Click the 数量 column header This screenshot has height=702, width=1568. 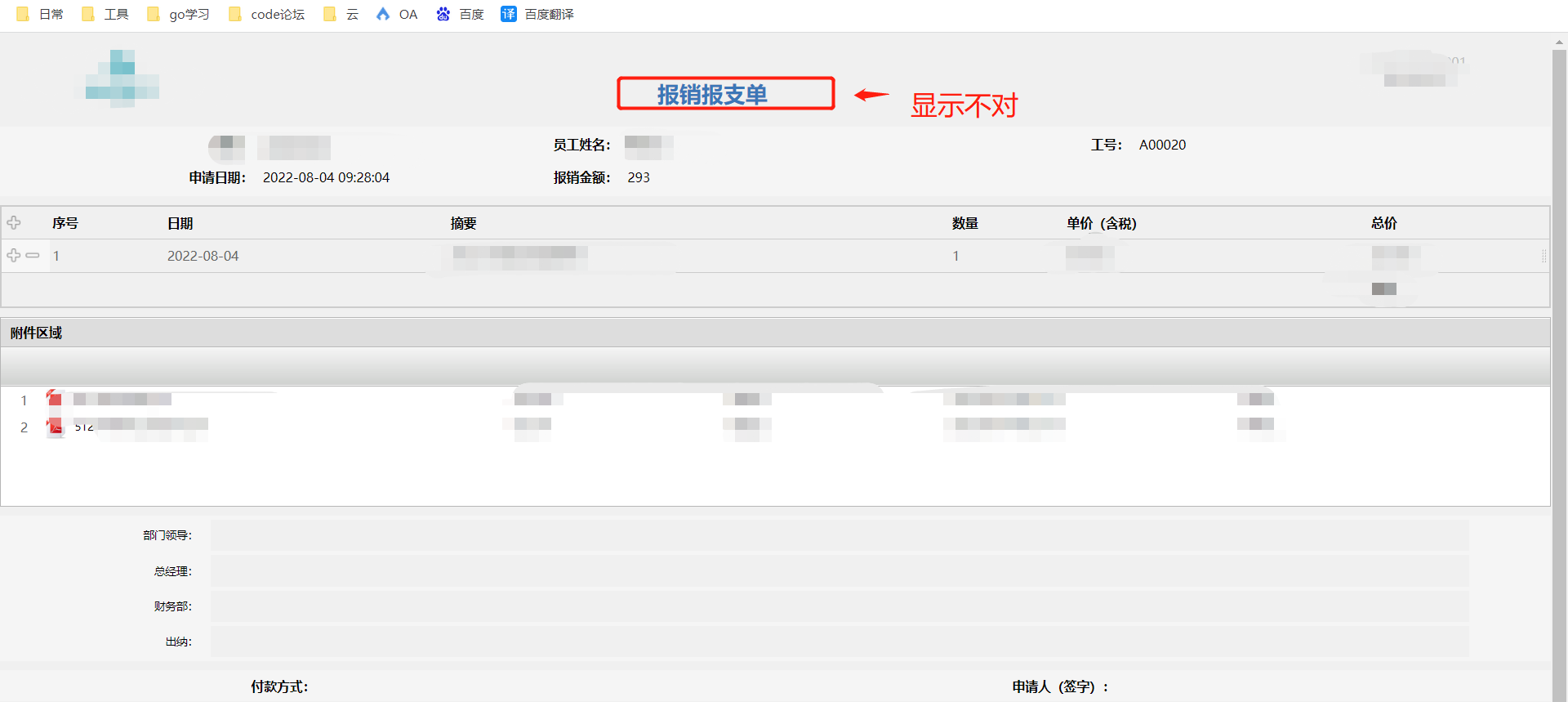(x=964, y=223)
